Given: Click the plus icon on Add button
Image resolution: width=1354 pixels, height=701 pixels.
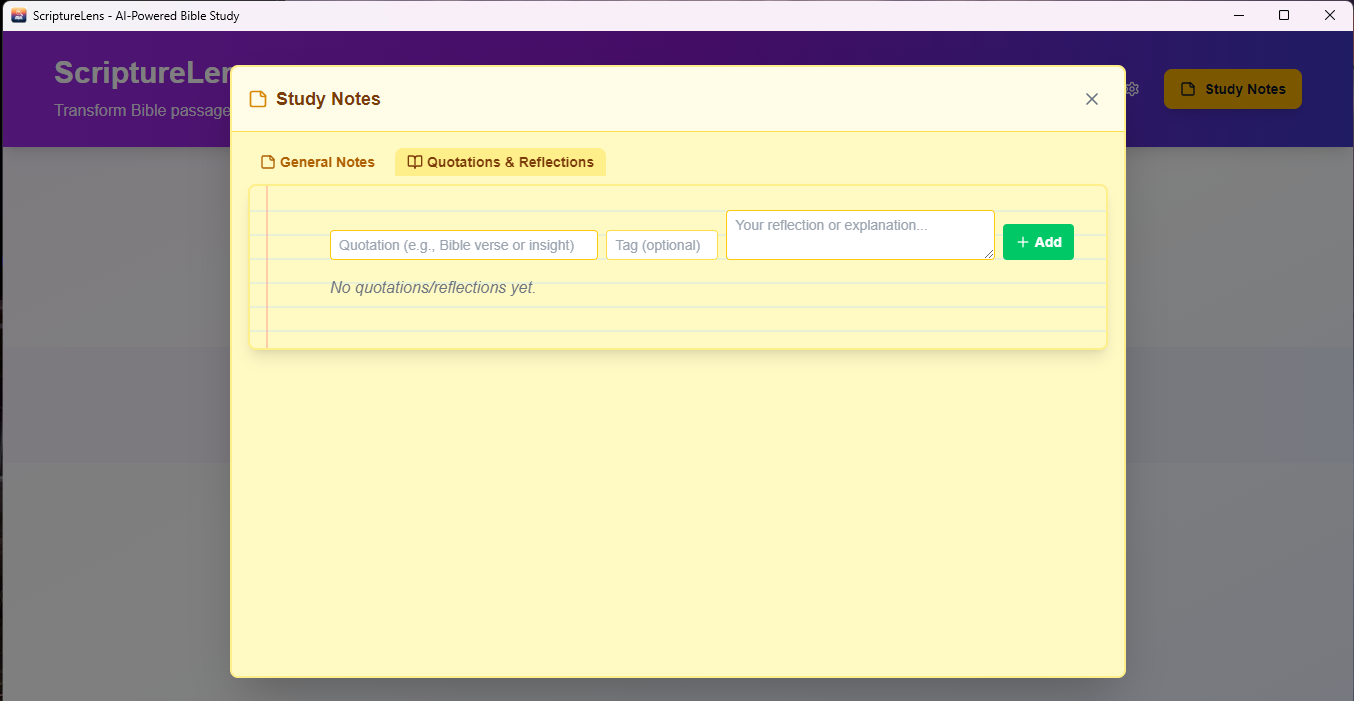Looking at the screenshot, I should coord(1022,242).
